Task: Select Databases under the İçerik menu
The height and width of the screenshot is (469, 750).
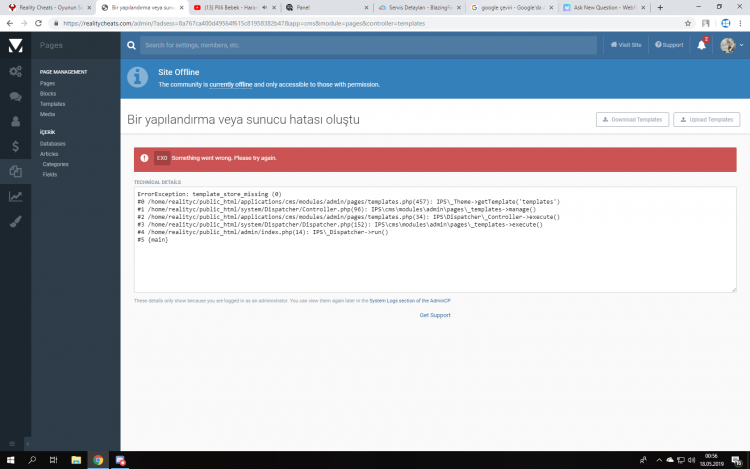Action: (x=52, y=143)
